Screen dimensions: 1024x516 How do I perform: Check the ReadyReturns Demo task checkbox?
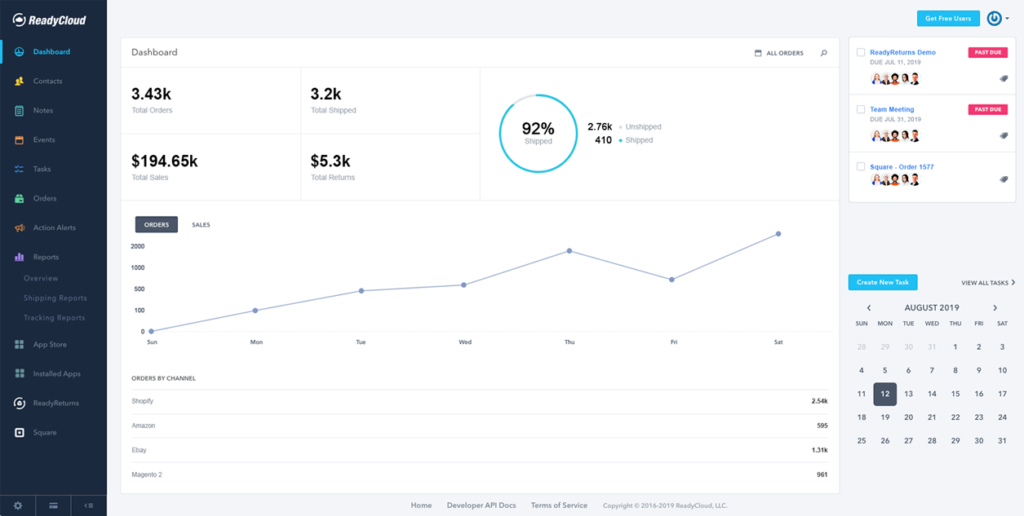pyautogui.click(x=860, y=52)
